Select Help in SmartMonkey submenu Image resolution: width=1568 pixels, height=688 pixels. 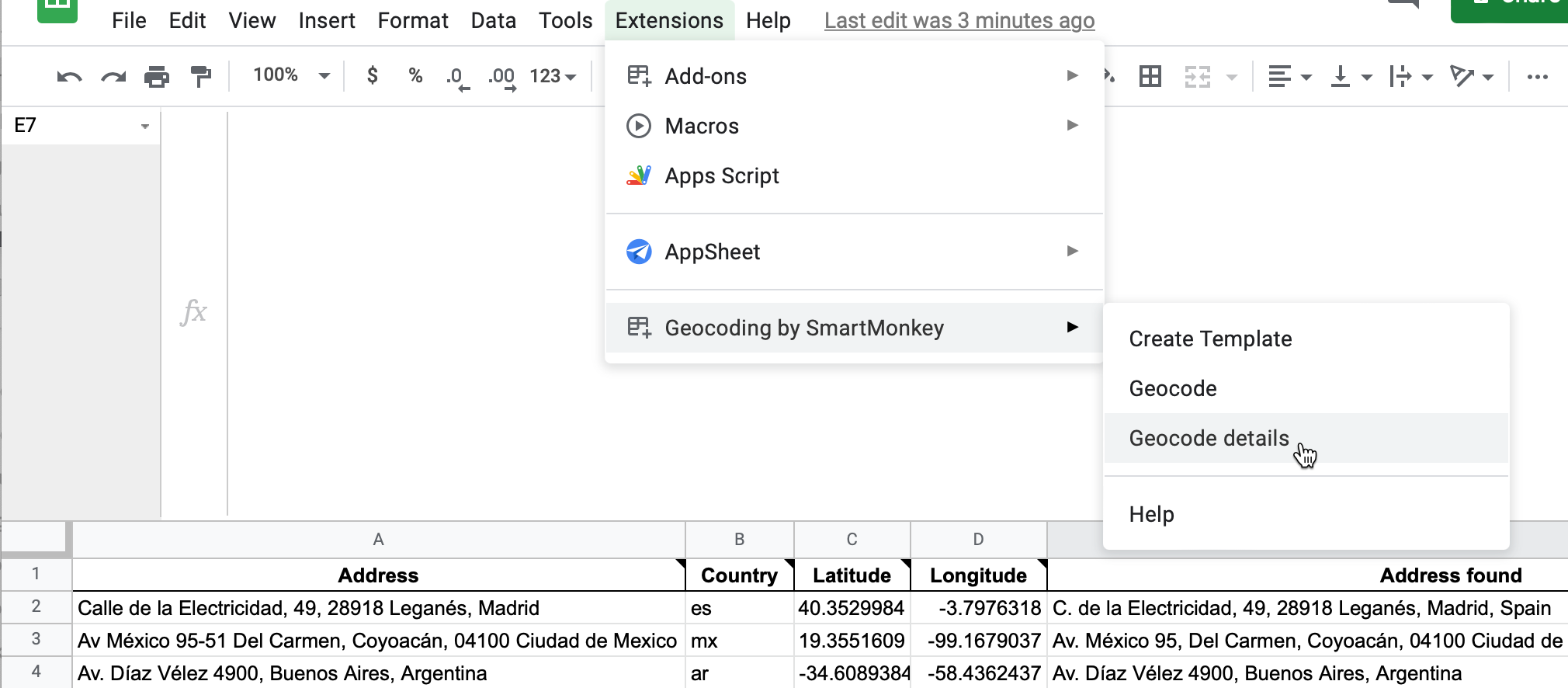coord(1306,514)
